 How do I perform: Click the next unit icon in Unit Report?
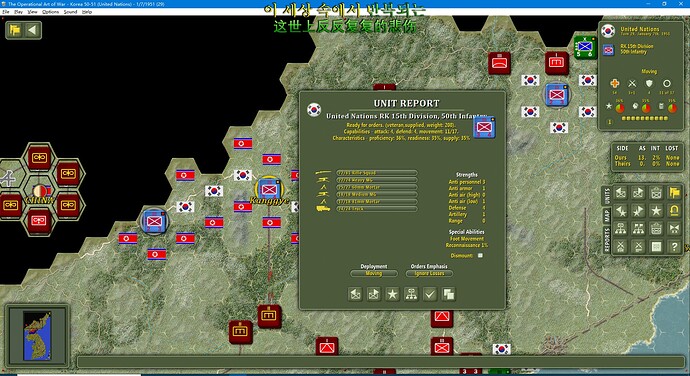374,294
